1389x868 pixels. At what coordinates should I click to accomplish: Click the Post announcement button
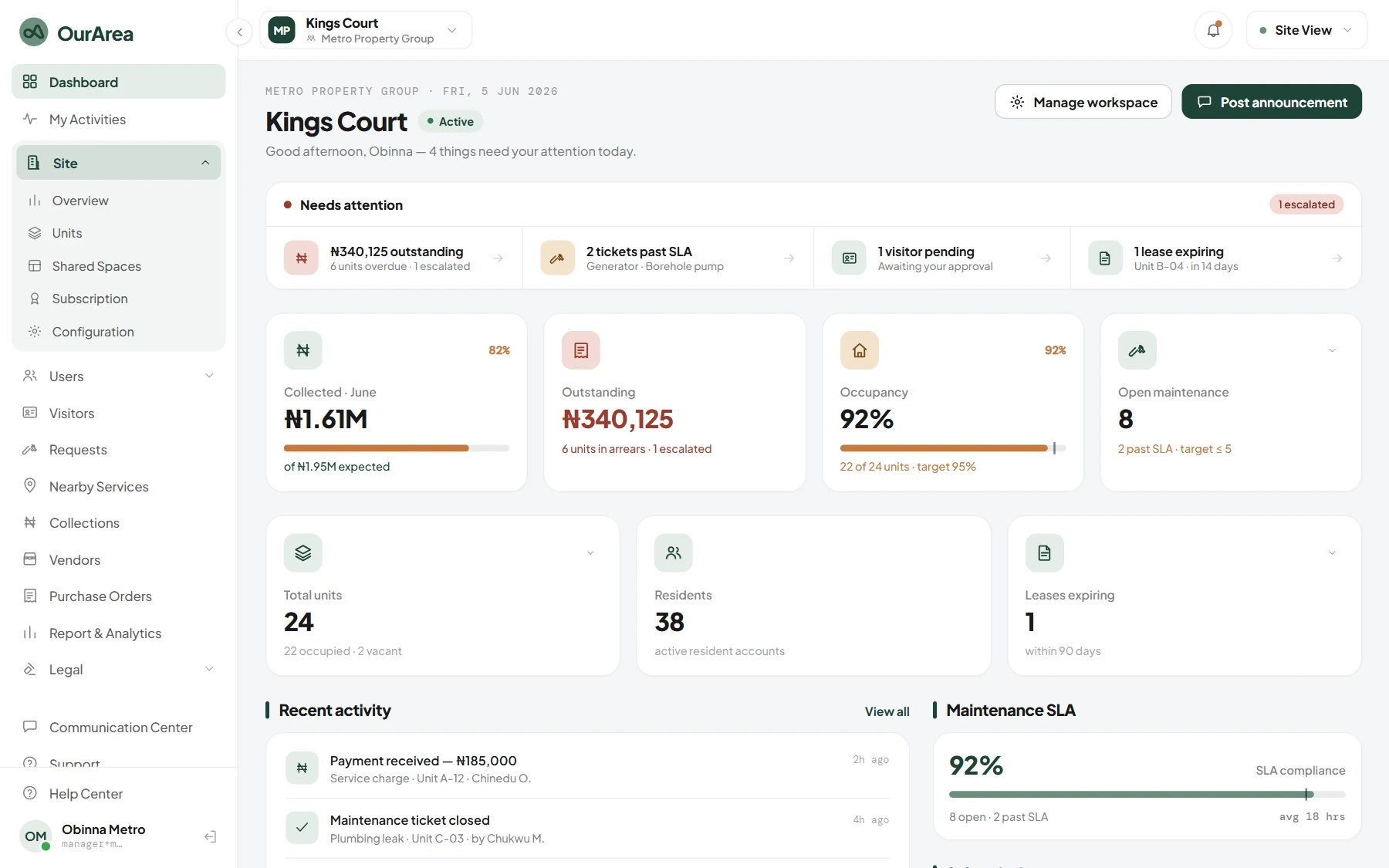[x=1272, y=102]
